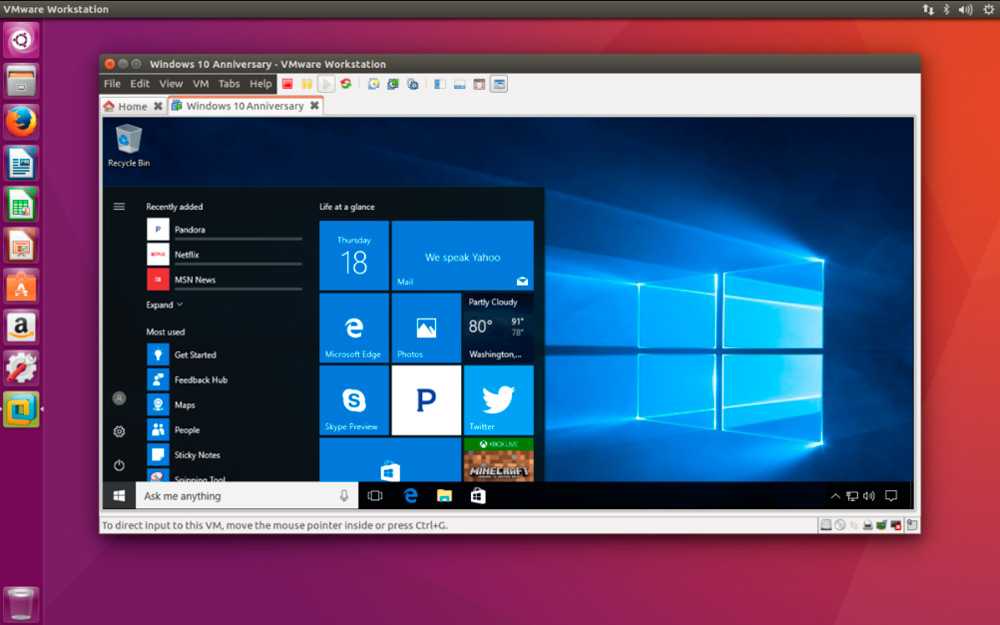Open the Twitter tile in Start menu
The image size is (1000, 625).
[x=498, y=400]
